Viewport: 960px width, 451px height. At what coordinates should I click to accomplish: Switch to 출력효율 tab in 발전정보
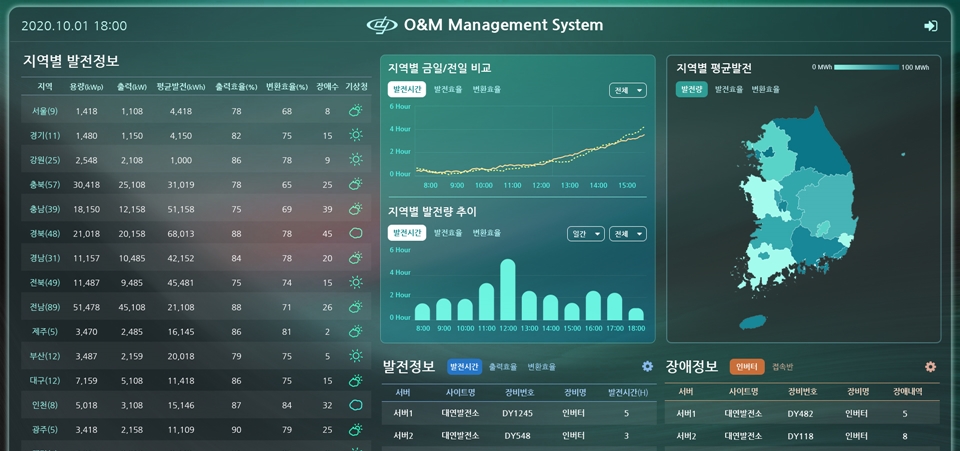(x=503, y=367)
